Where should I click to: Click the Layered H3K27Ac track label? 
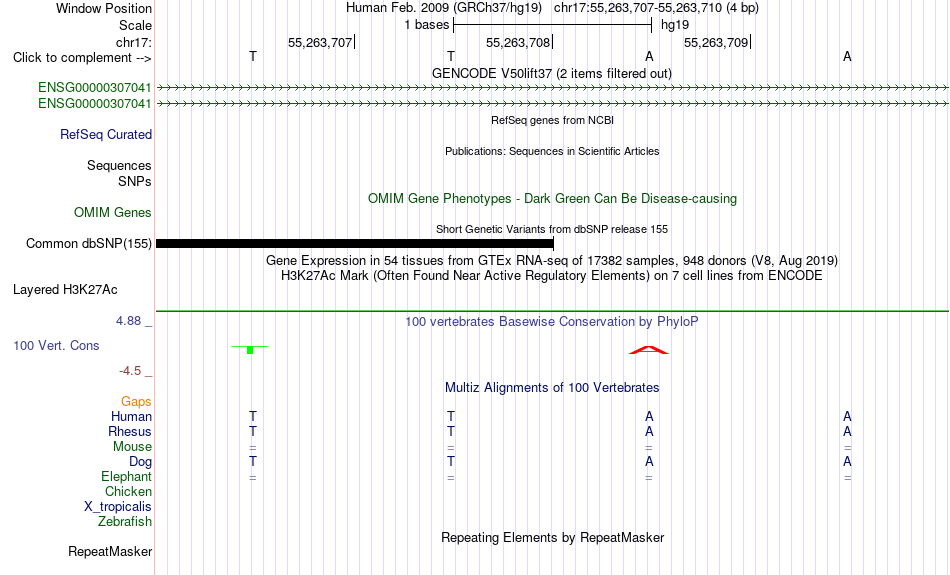pyautogui.click(x=65, y=290)
